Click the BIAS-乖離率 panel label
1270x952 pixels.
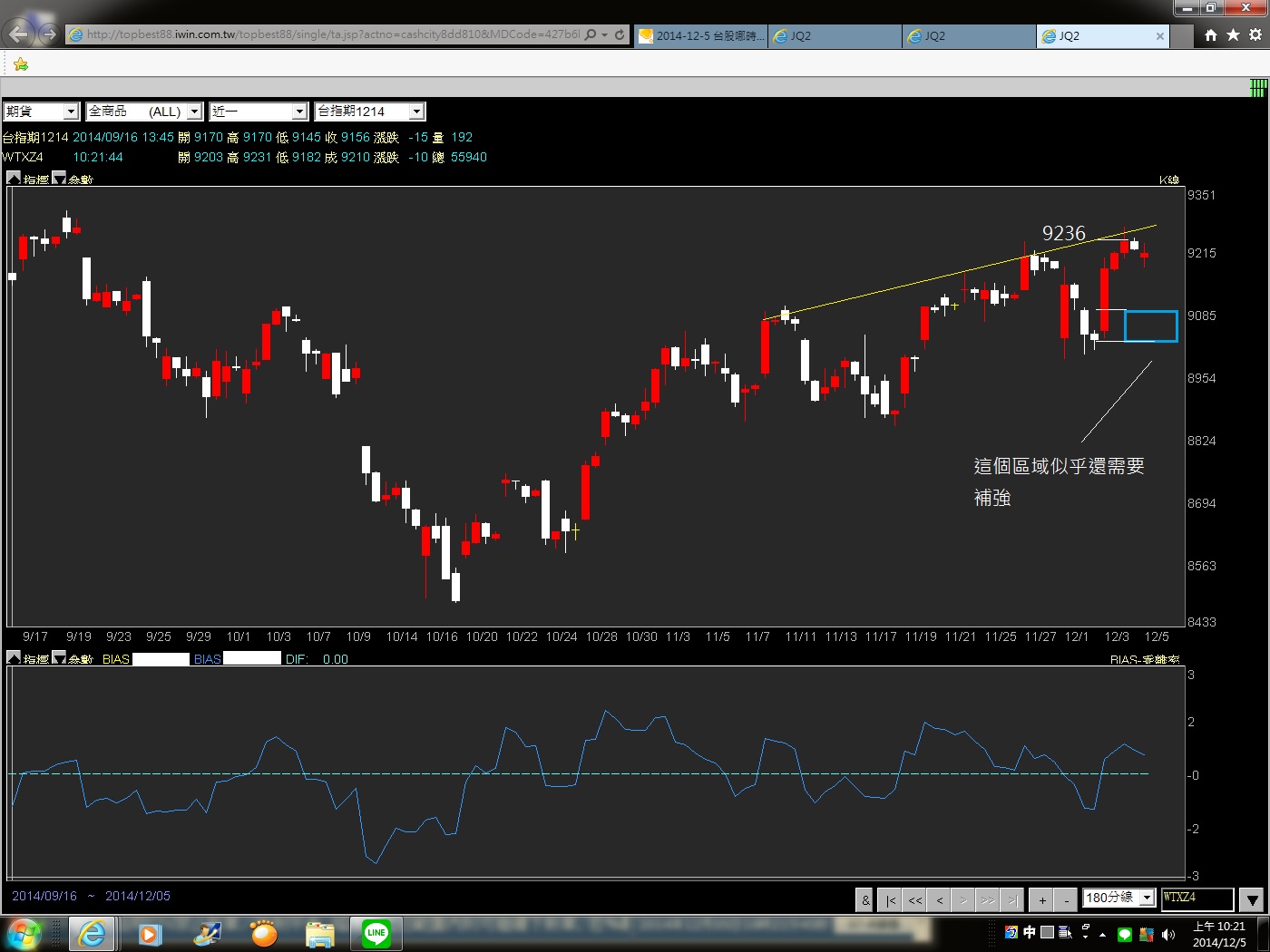pyautogui.click(x=1145, y=659)
